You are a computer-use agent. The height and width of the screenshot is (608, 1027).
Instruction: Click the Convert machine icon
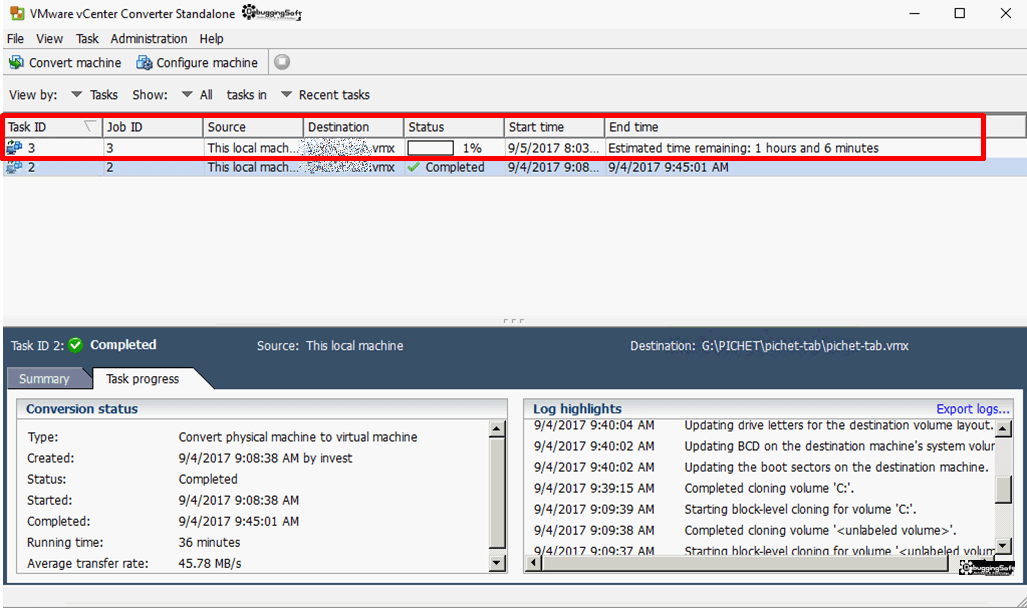point(16,62)
